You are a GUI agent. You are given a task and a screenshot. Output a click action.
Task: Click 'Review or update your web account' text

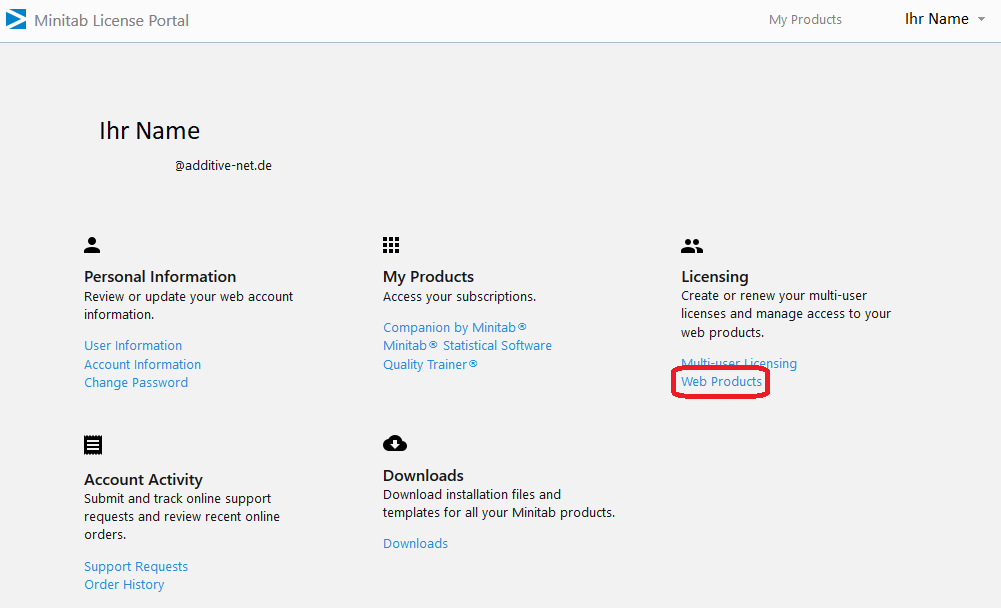coord(189,297)
